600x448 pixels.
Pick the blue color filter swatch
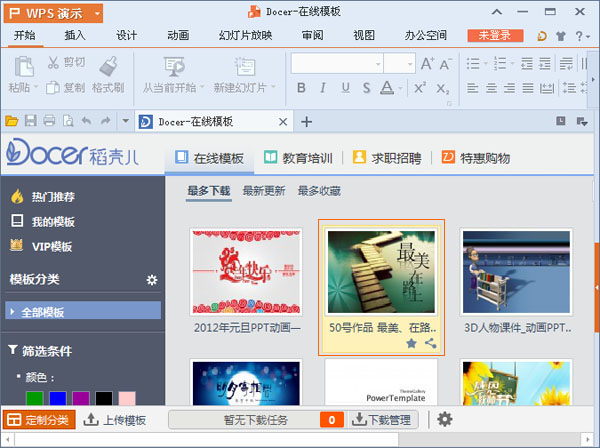pos(58,398)
